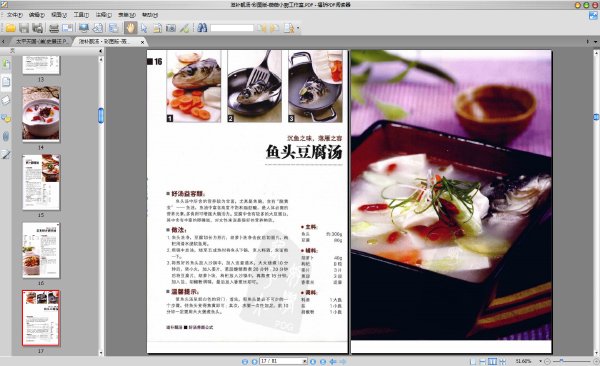Screen dimensions: 600x366
Task: Click the thumbnail panel scroll-down arrow
Action: 101,353
